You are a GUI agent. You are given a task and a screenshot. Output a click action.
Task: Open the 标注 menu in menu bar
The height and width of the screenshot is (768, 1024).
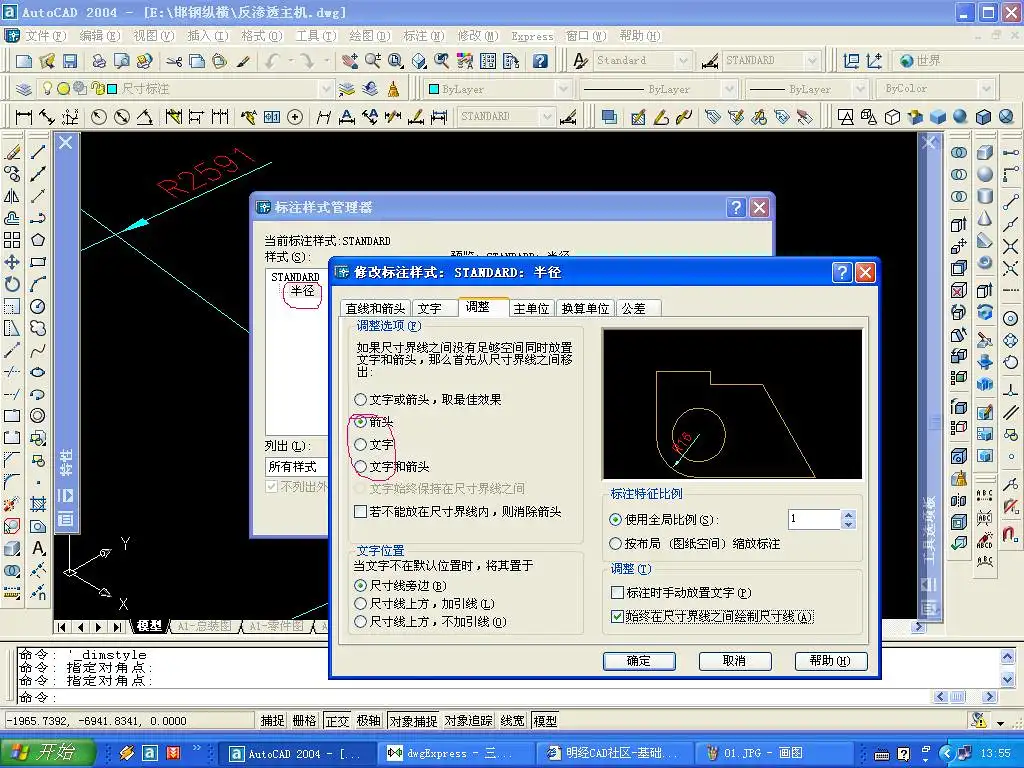pos(423,36)
